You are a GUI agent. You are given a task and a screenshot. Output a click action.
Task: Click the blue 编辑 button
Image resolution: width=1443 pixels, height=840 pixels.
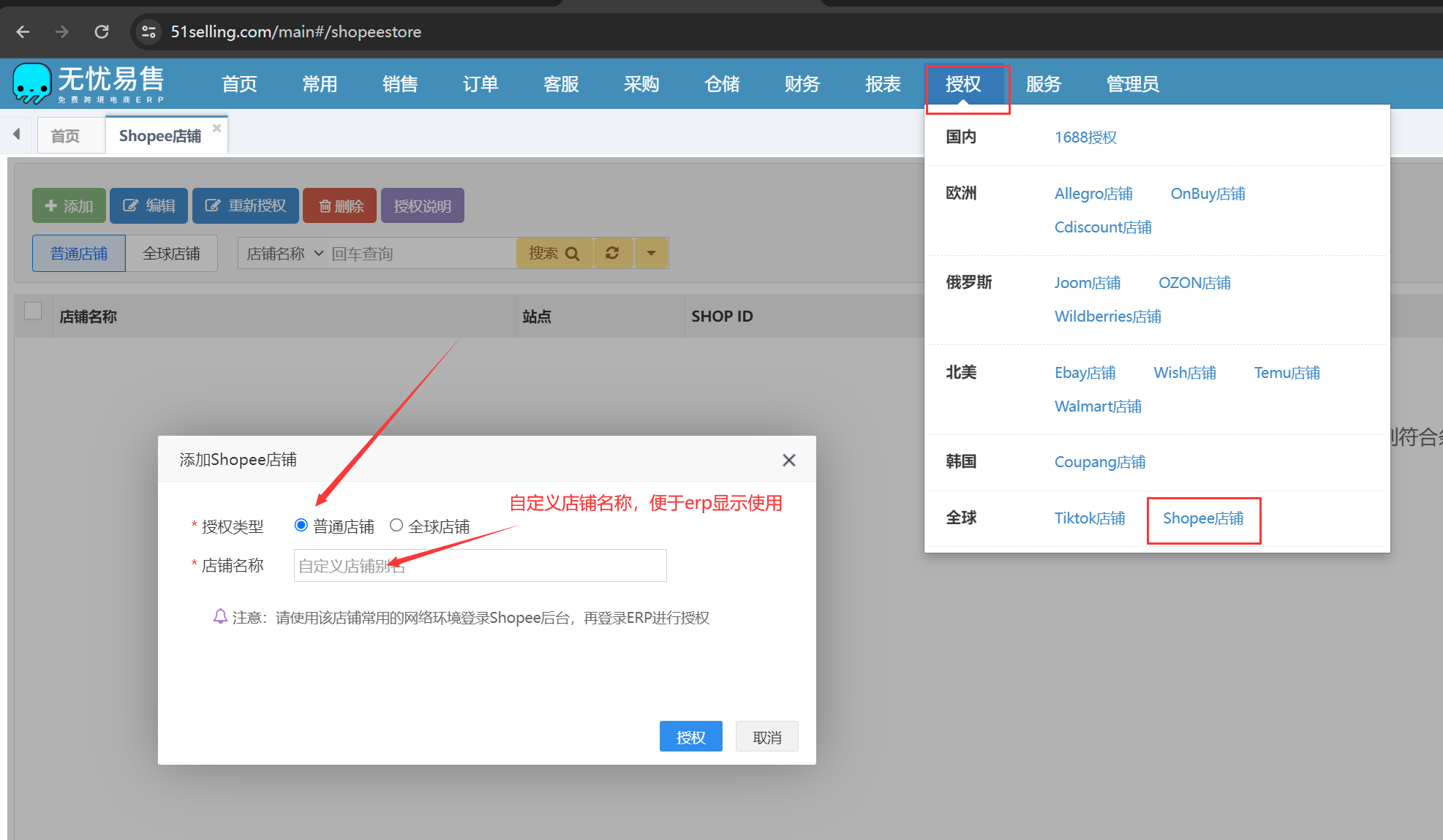pyautogui.click(x=148, y=206)
